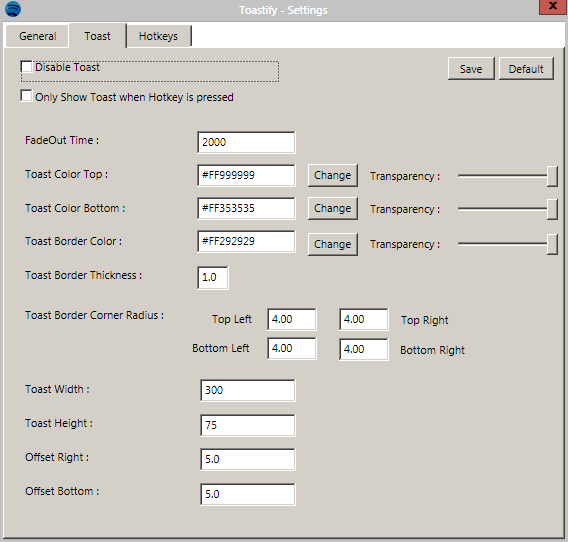The image size is (568, 542).
Task: Click the Toast Color Top hex field
Action: point(246,175)
